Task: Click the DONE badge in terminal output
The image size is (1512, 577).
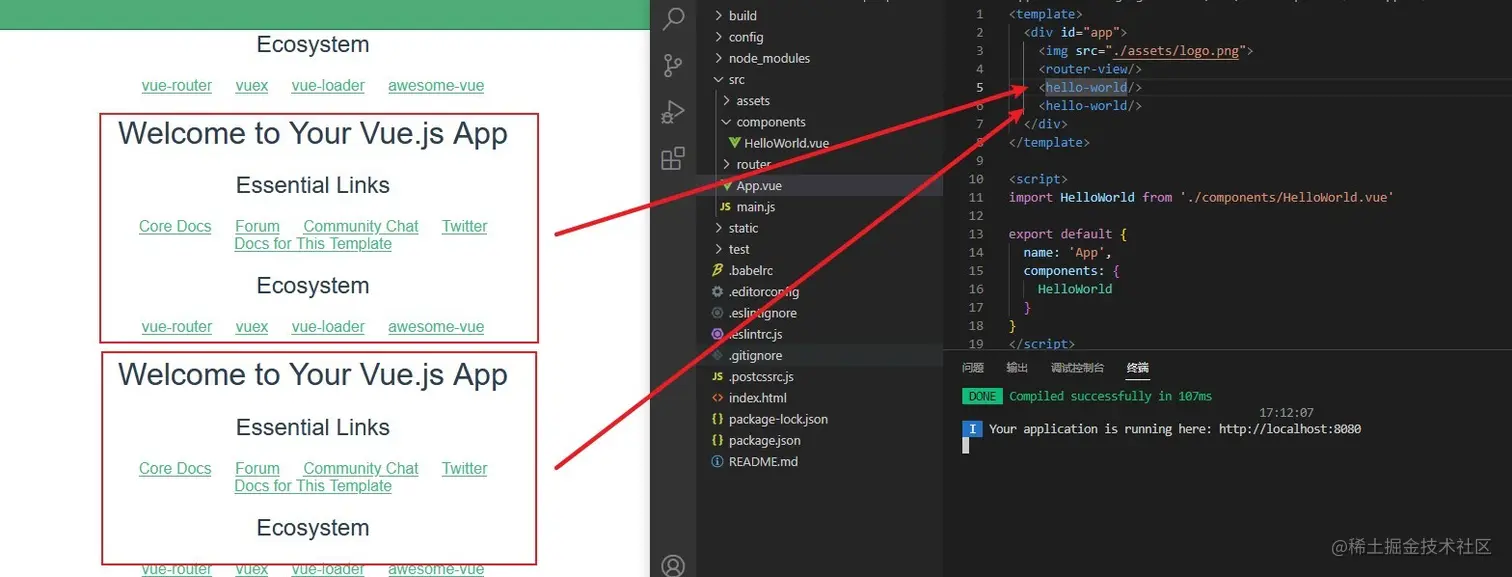Action: [x=982, y=396]
